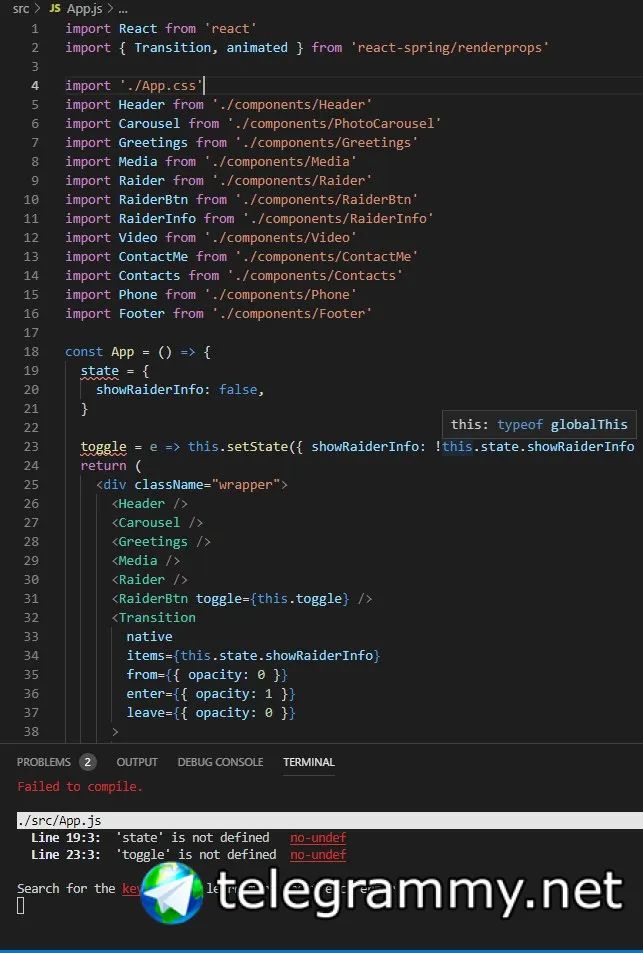Click the <Carousel /> JSX tag
Image resolution: width=643 pixels, height=953 pixels.
(x=157, y=523)
